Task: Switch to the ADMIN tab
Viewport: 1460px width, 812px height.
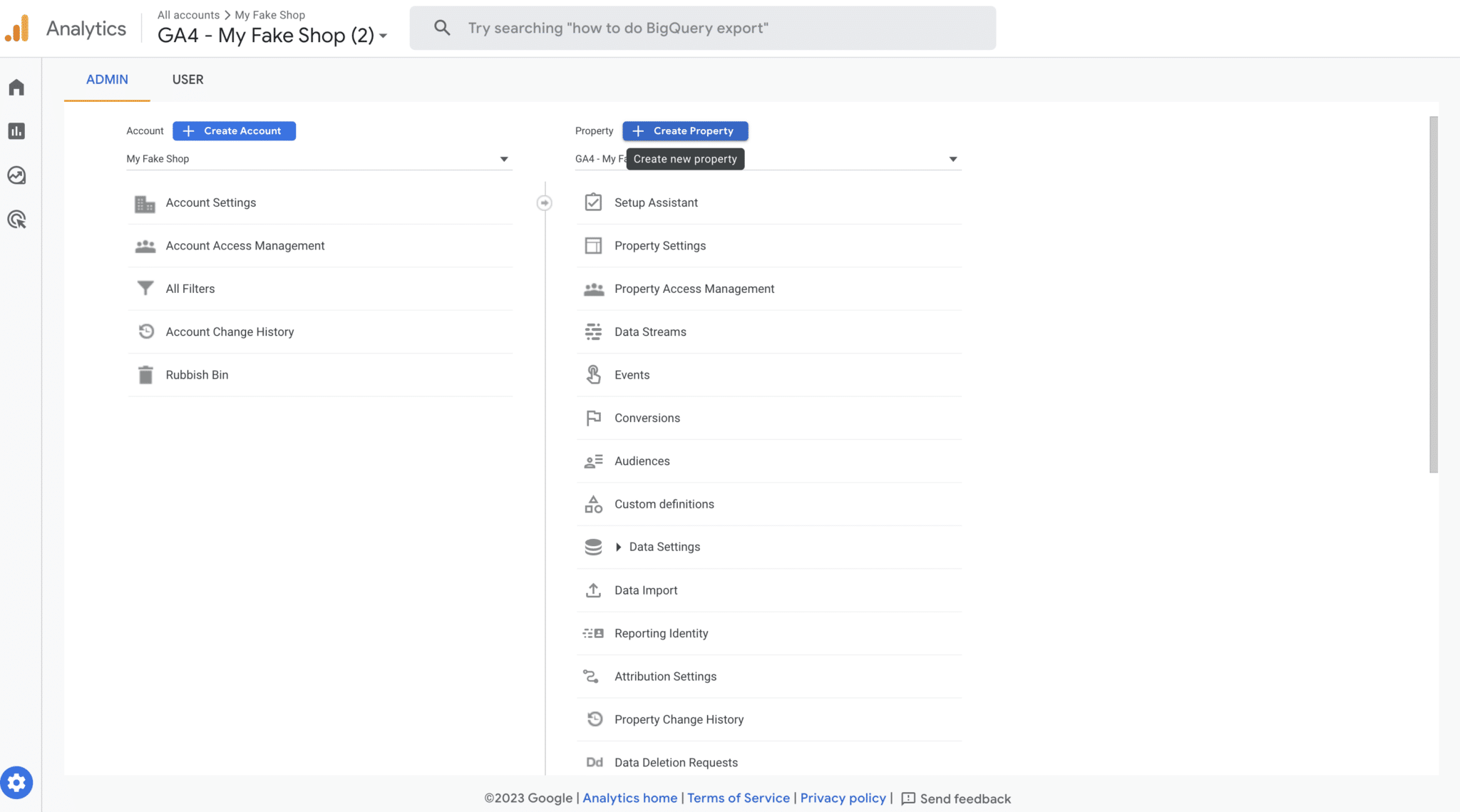Action: coord(107,80)
